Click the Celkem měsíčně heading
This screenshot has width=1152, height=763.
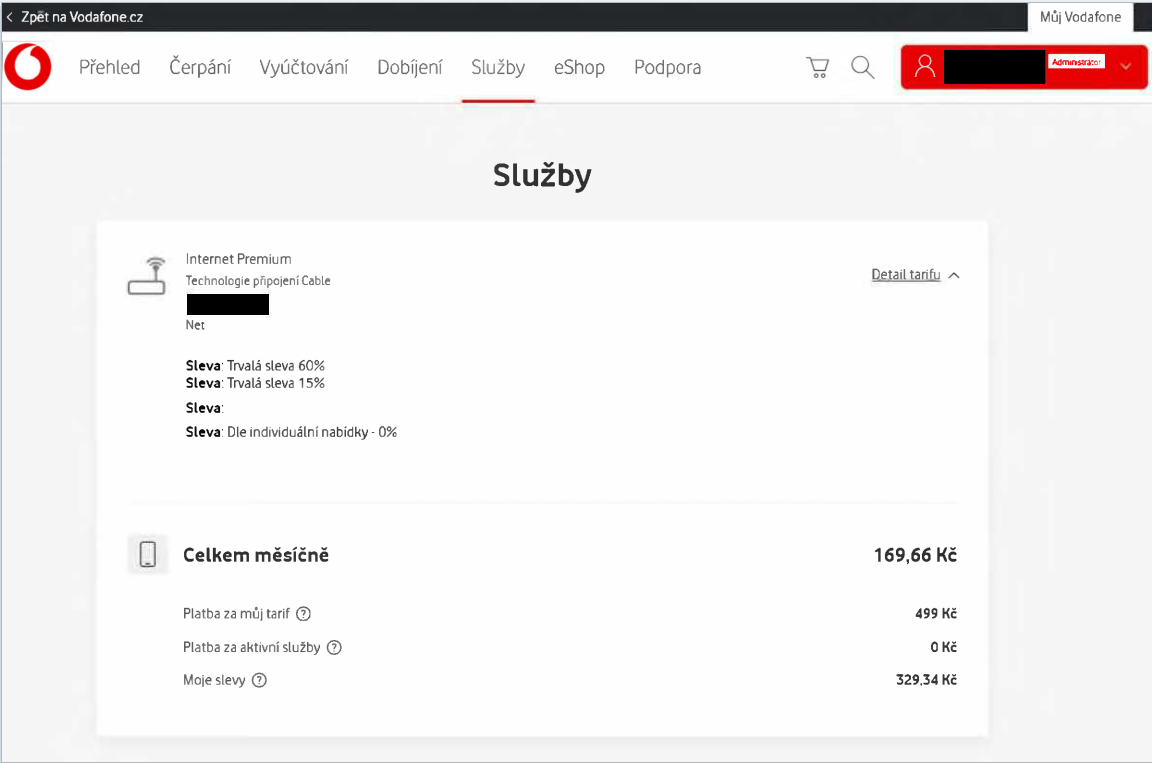256,555
